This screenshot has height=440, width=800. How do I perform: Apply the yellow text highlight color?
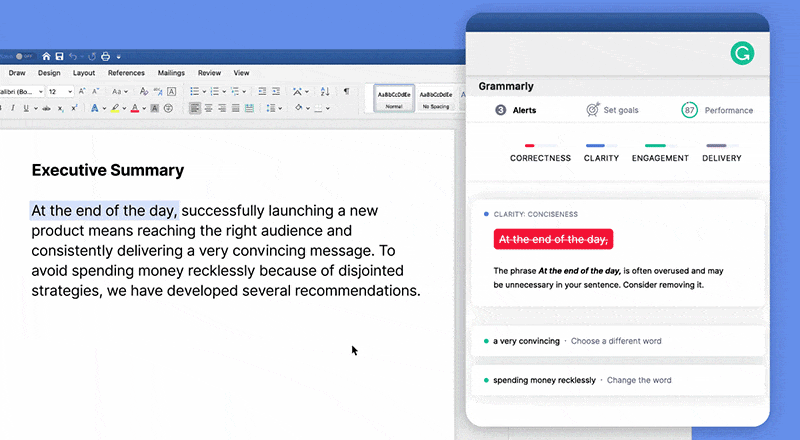[115, 108]
